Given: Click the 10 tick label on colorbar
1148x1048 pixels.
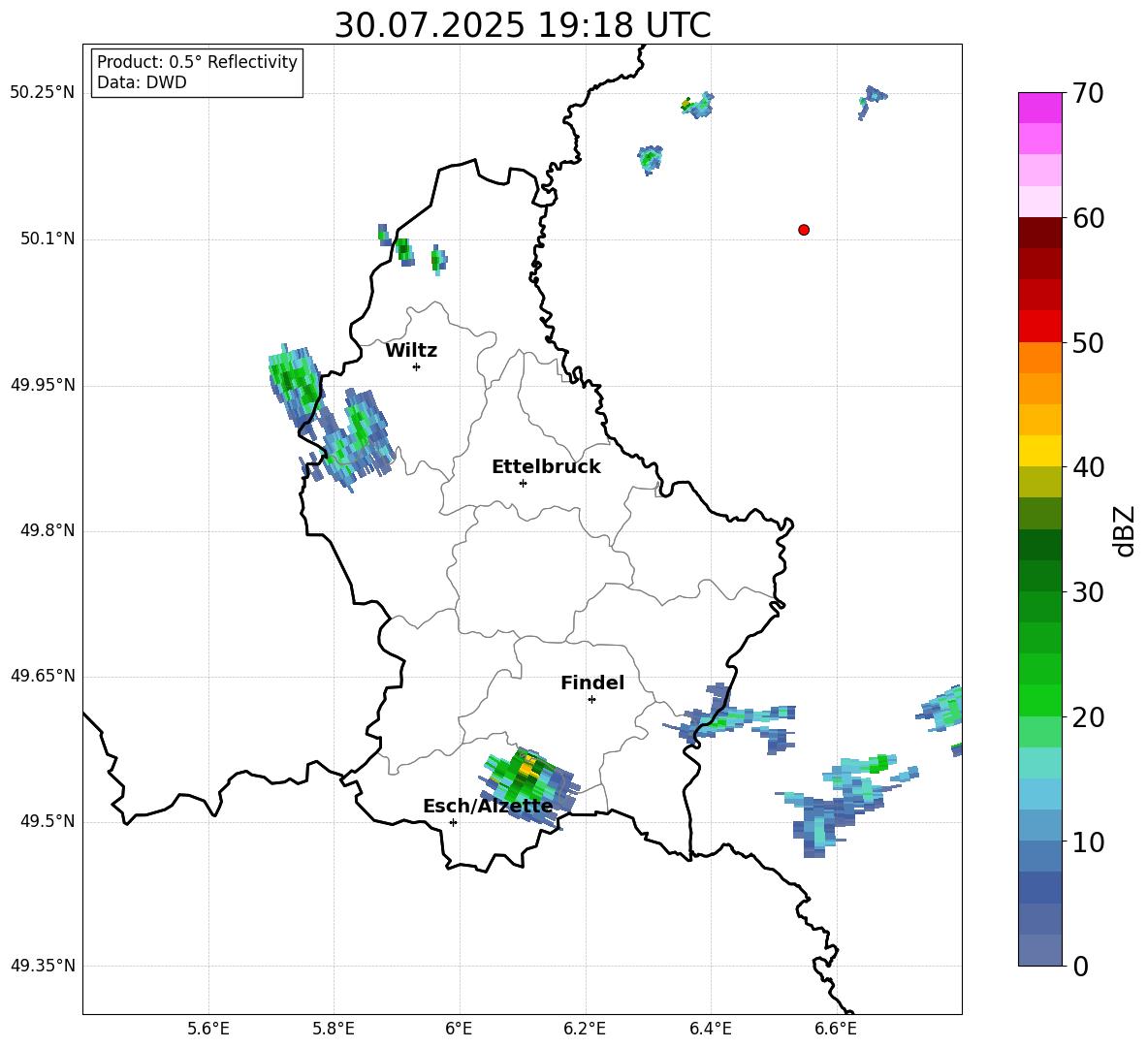Looking at the screenshot, I should coord(1088,842).
